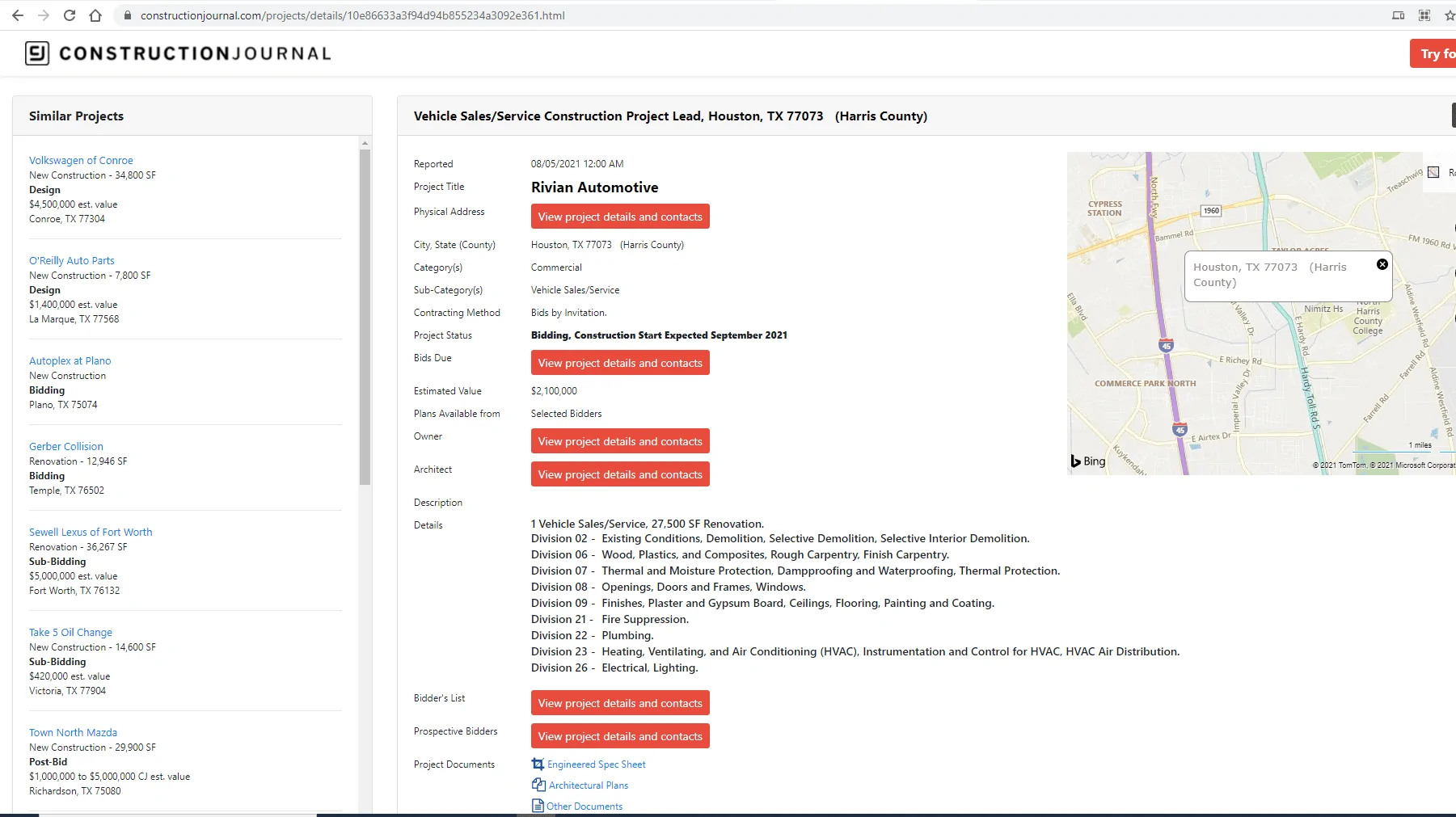Open the Other Documents link

[x=585, y=806]
